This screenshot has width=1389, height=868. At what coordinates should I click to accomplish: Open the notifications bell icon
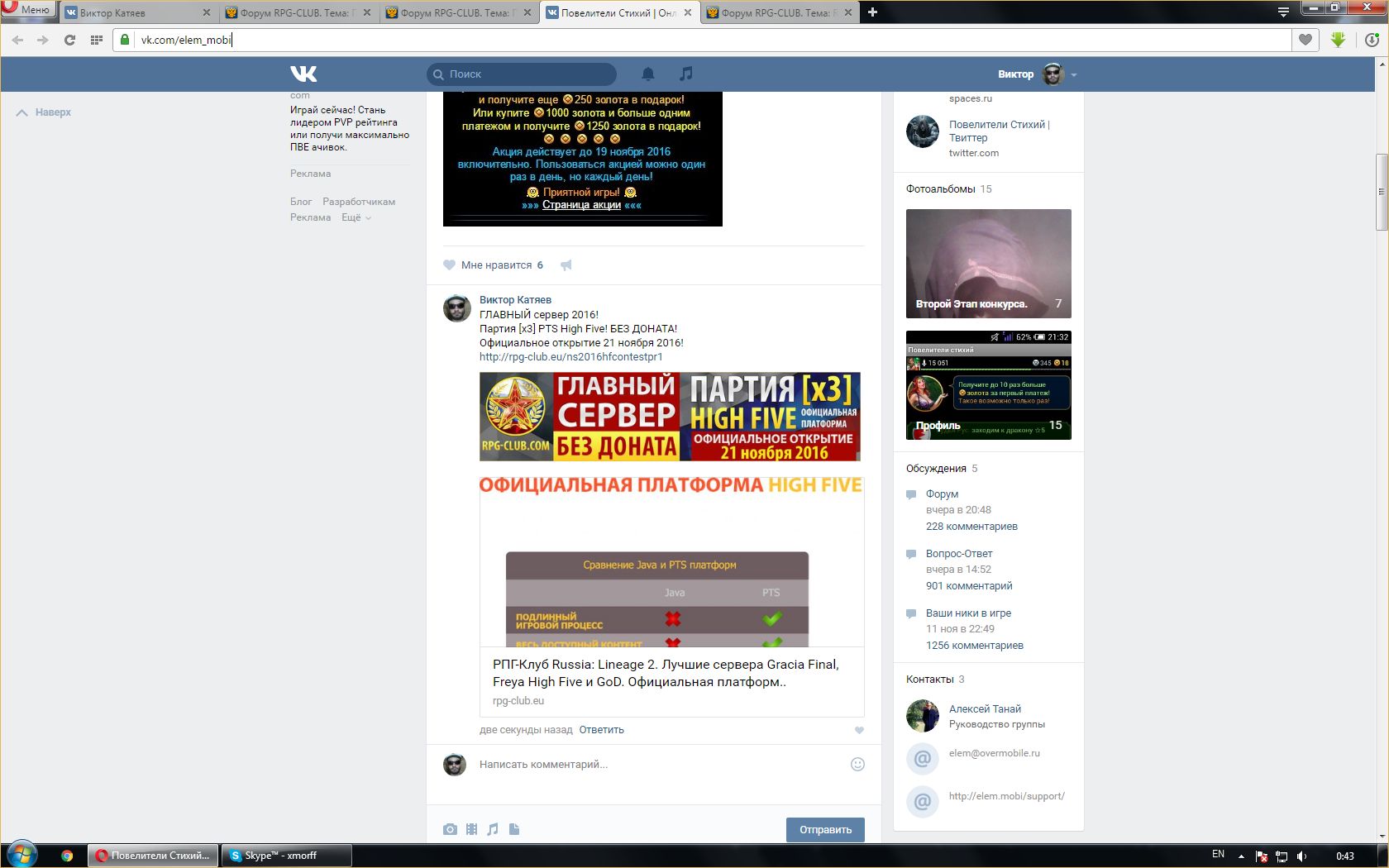pos(648,74)
